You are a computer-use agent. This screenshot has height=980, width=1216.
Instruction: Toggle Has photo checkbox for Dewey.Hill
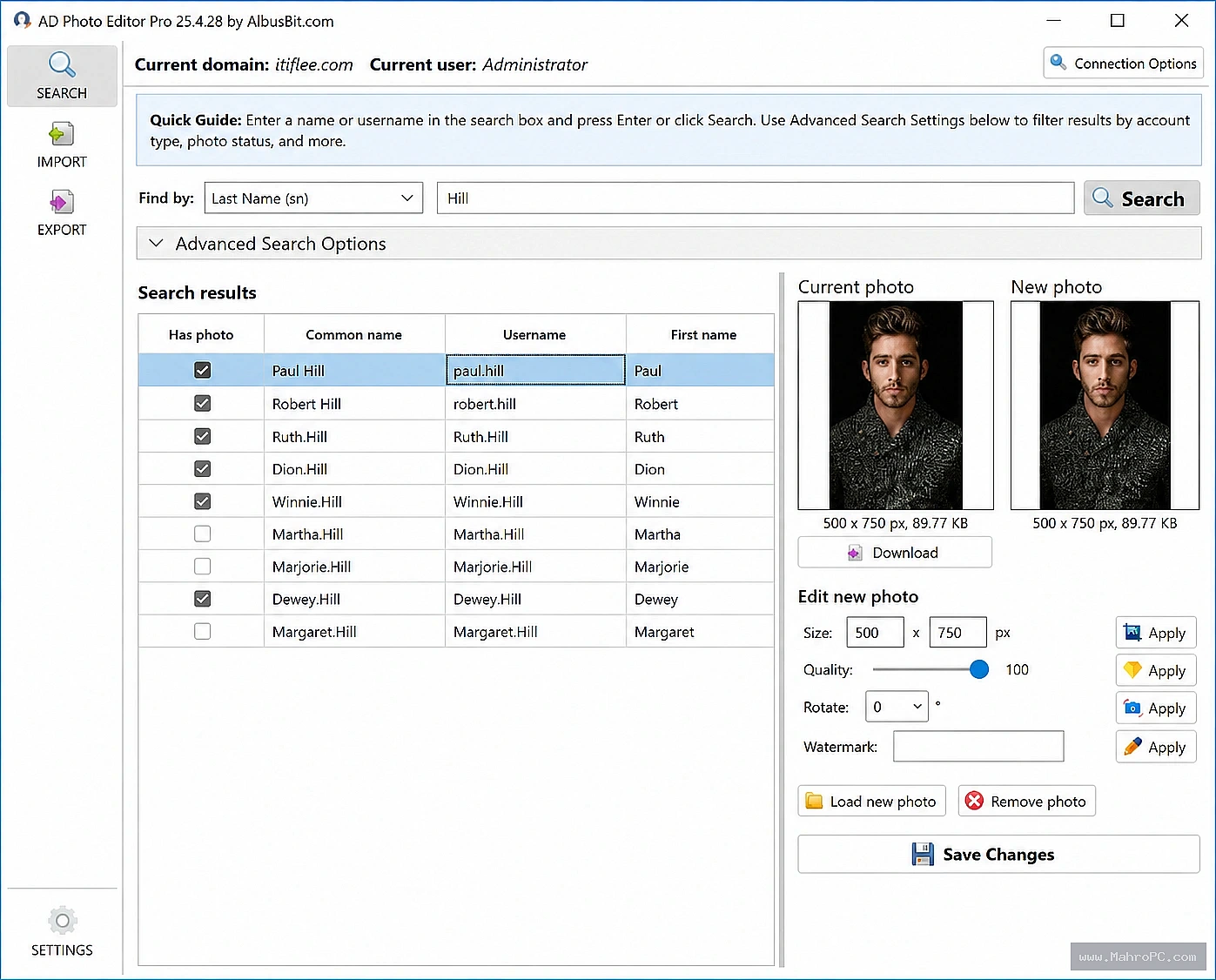202,599
